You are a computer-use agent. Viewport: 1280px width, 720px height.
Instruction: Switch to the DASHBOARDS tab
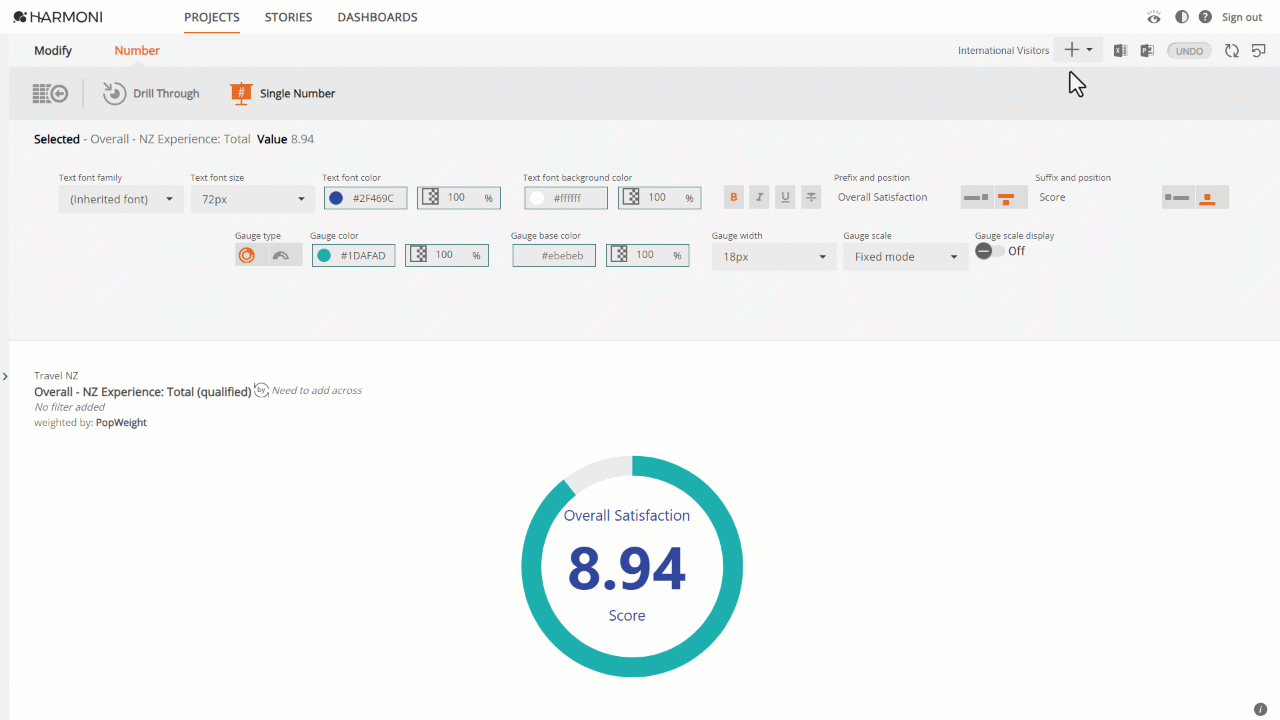377,17
